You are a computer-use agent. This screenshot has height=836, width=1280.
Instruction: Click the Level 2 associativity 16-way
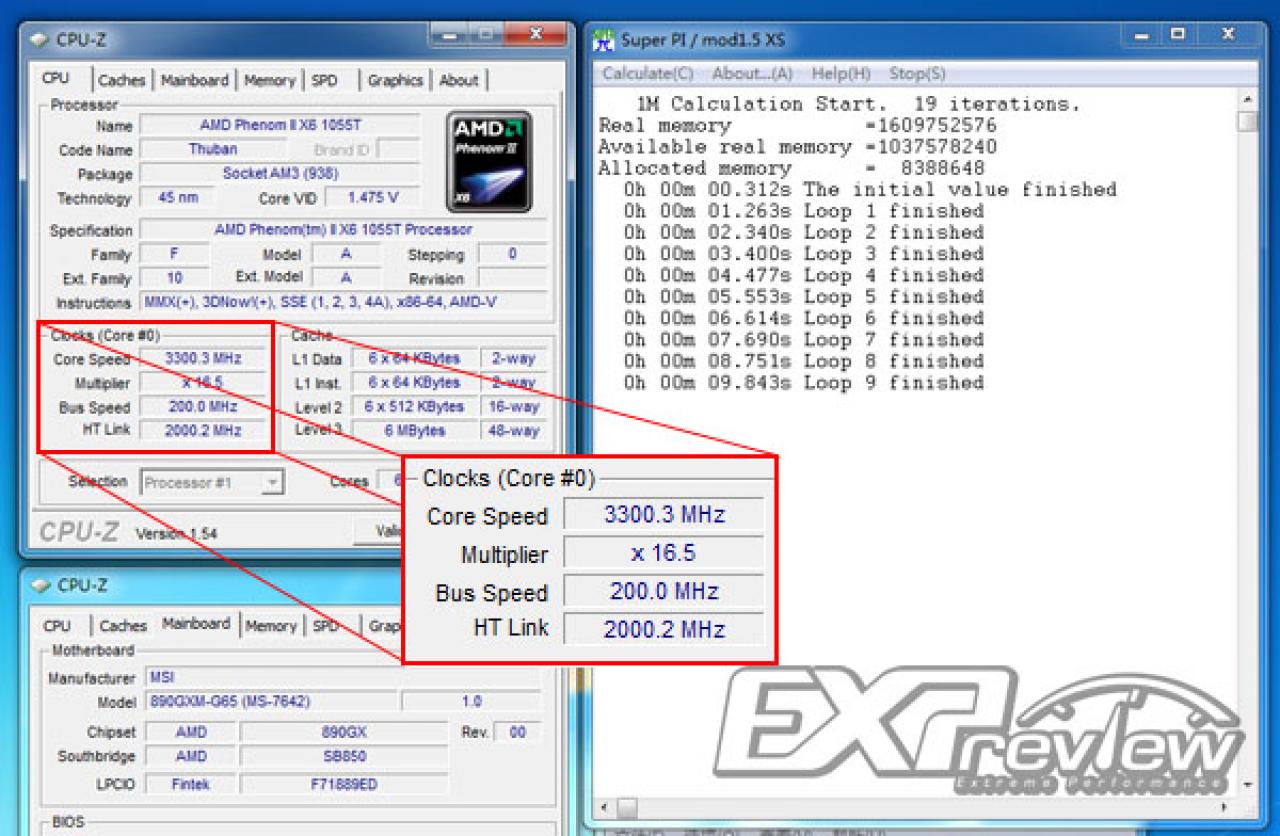[x=514, y=407]
